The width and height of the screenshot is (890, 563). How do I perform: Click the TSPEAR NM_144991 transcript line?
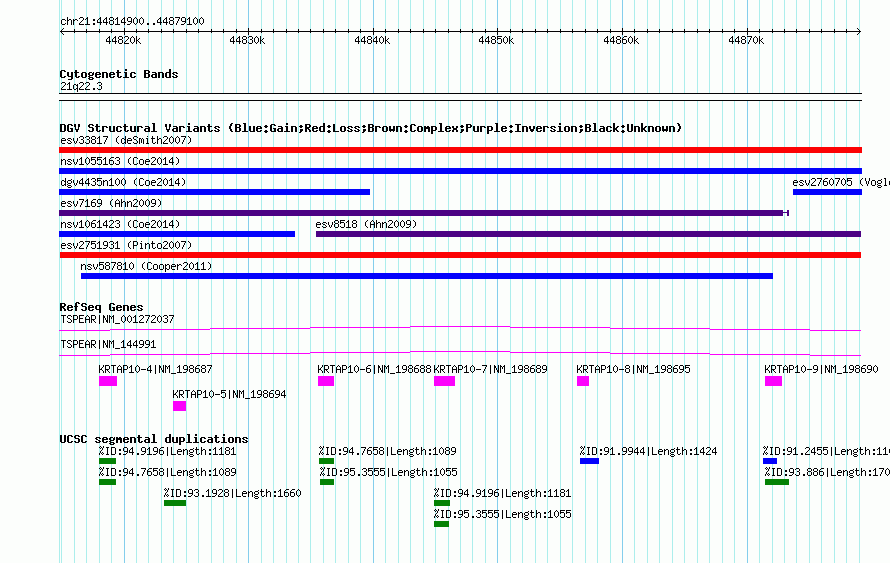(460, 353)
